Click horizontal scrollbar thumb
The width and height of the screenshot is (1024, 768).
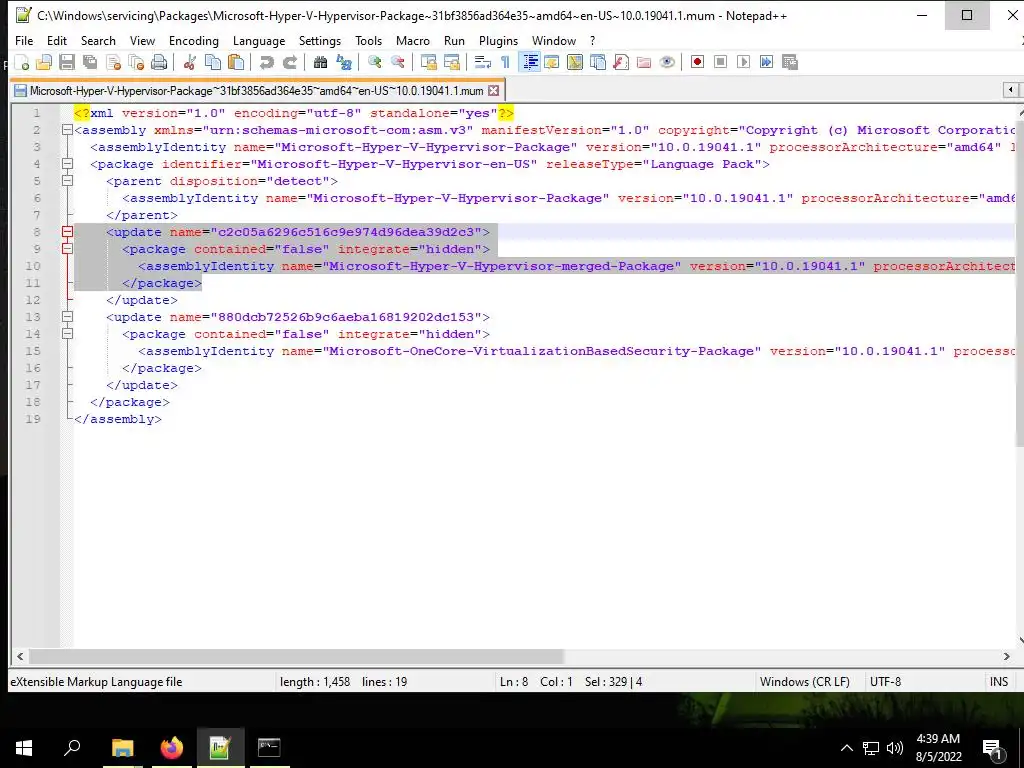[x=296, y=656]
